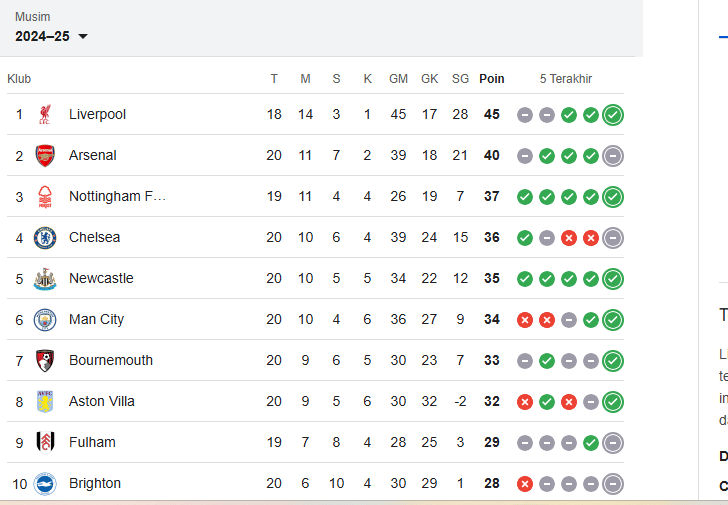Click the Bournemouth club crest

pos(45,360)
